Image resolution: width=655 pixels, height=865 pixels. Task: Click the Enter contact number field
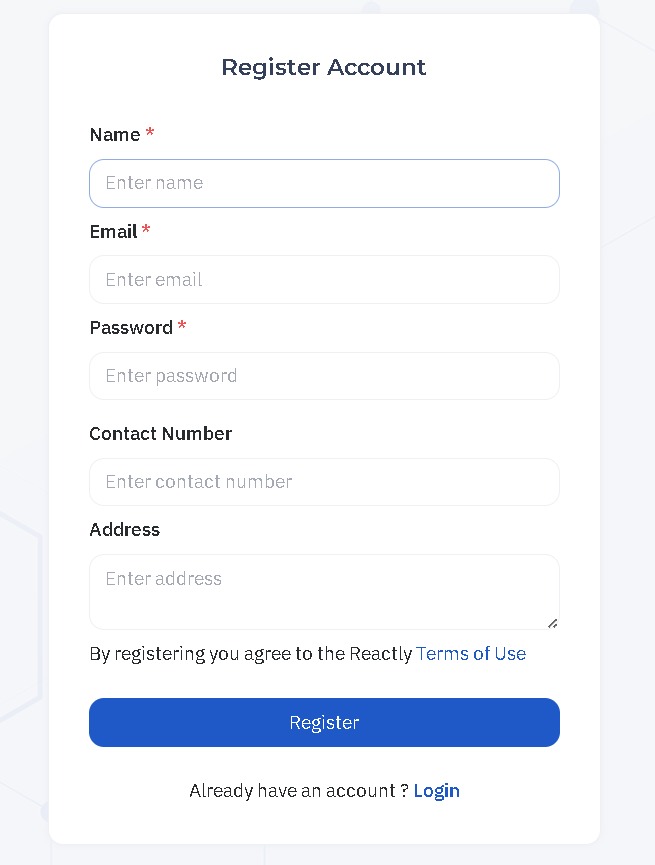tap(324, 482)
